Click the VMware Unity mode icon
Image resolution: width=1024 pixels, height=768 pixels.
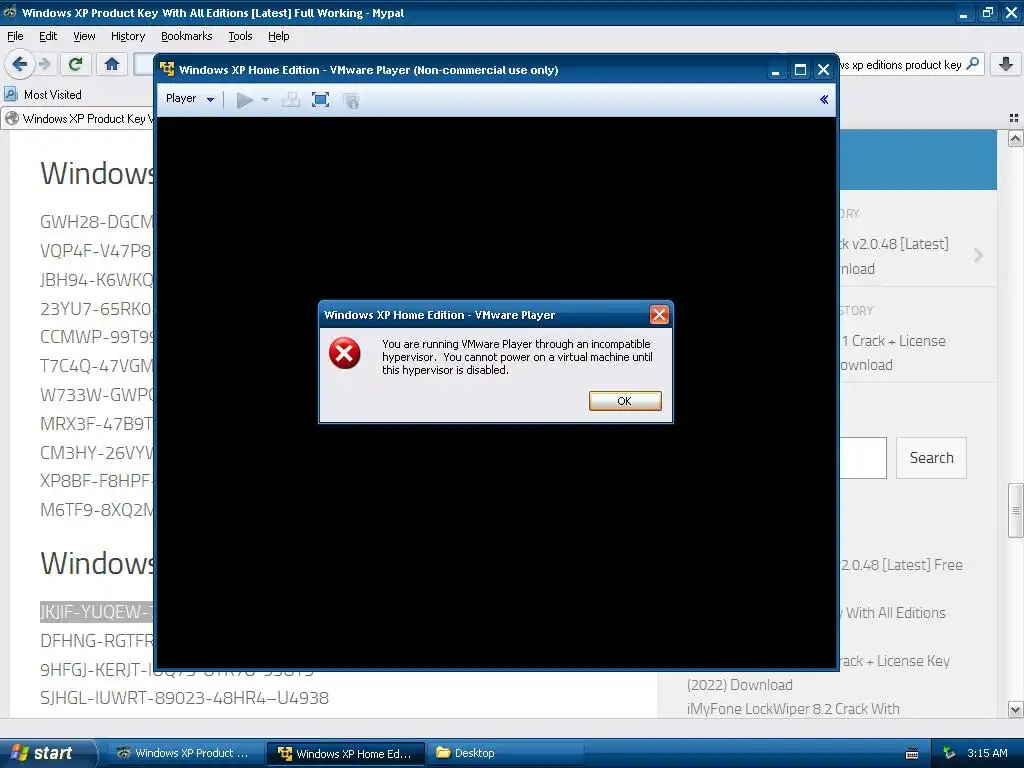(351, 100)
